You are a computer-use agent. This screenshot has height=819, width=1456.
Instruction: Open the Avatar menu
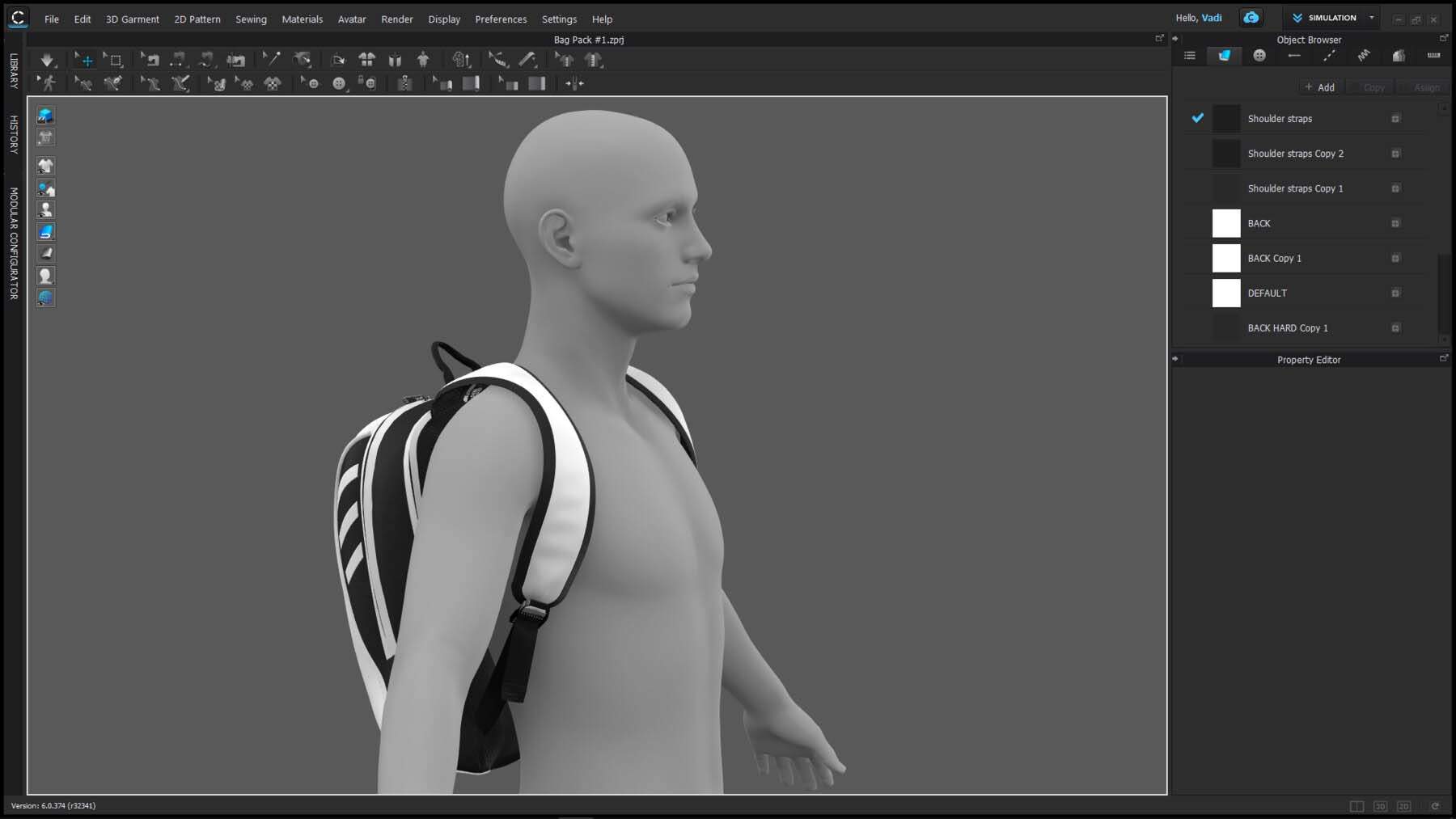pyautogui.click(x=352, y=19)
